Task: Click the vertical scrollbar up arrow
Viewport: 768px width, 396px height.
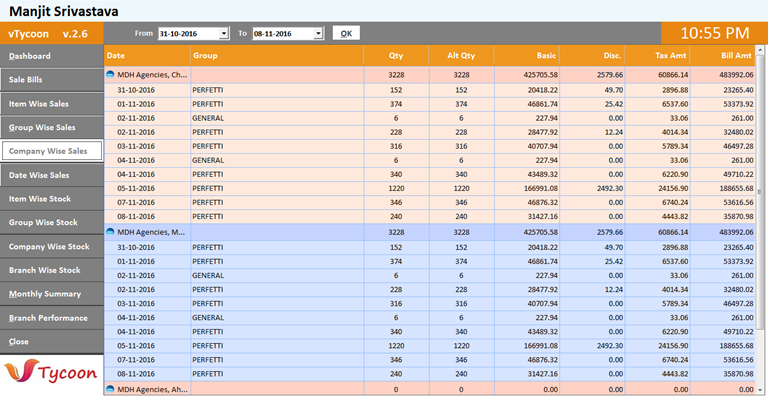Action: pyautogui.click(x=761, y=50)
